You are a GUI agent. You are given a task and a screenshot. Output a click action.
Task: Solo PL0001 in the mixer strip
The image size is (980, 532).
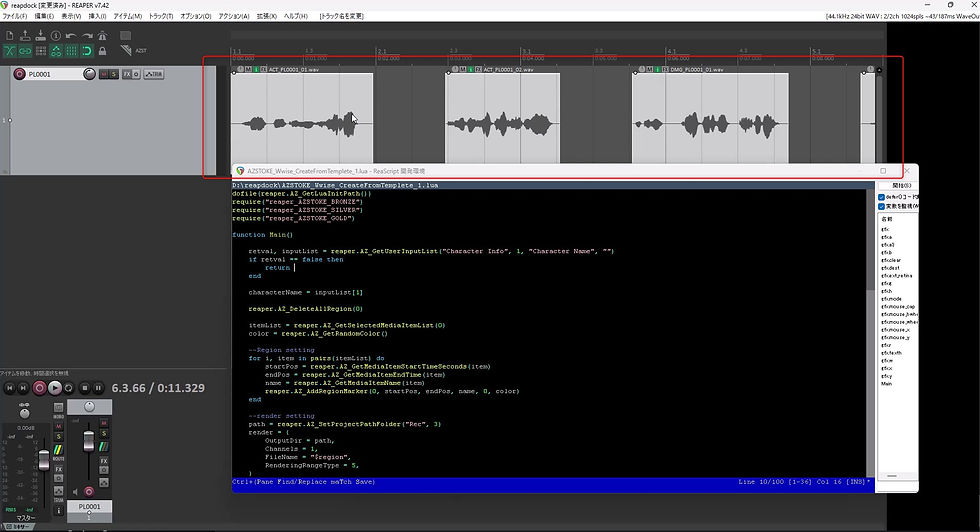[104, 434]
